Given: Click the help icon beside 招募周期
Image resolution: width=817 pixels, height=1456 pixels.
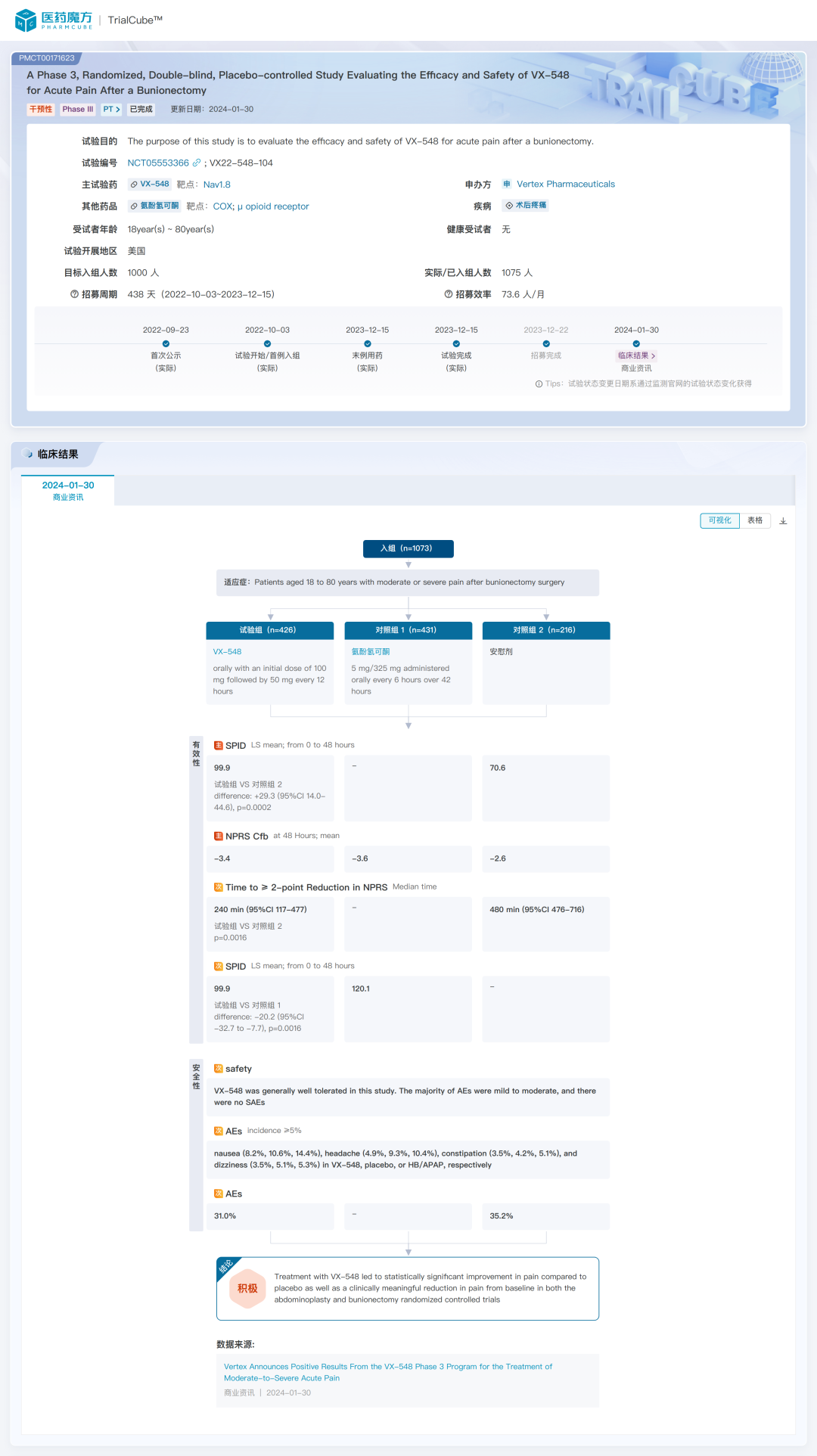Looking at the screenshot, I should 74,294.
